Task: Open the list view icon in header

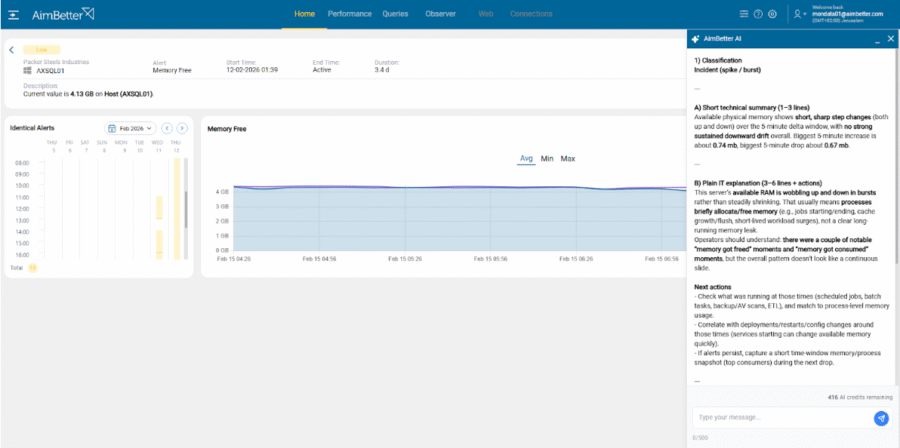Action: click(x=743, y=14)
